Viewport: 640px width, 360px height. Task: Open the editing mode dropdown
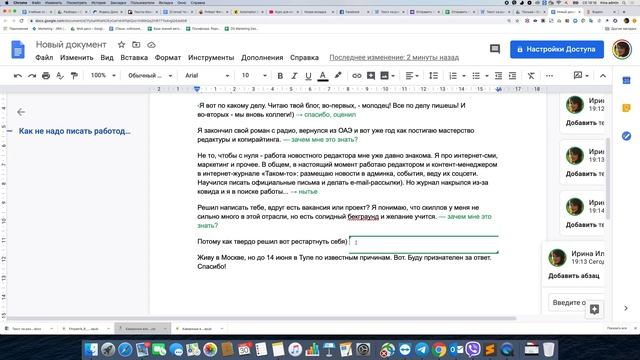click(581, 76)
